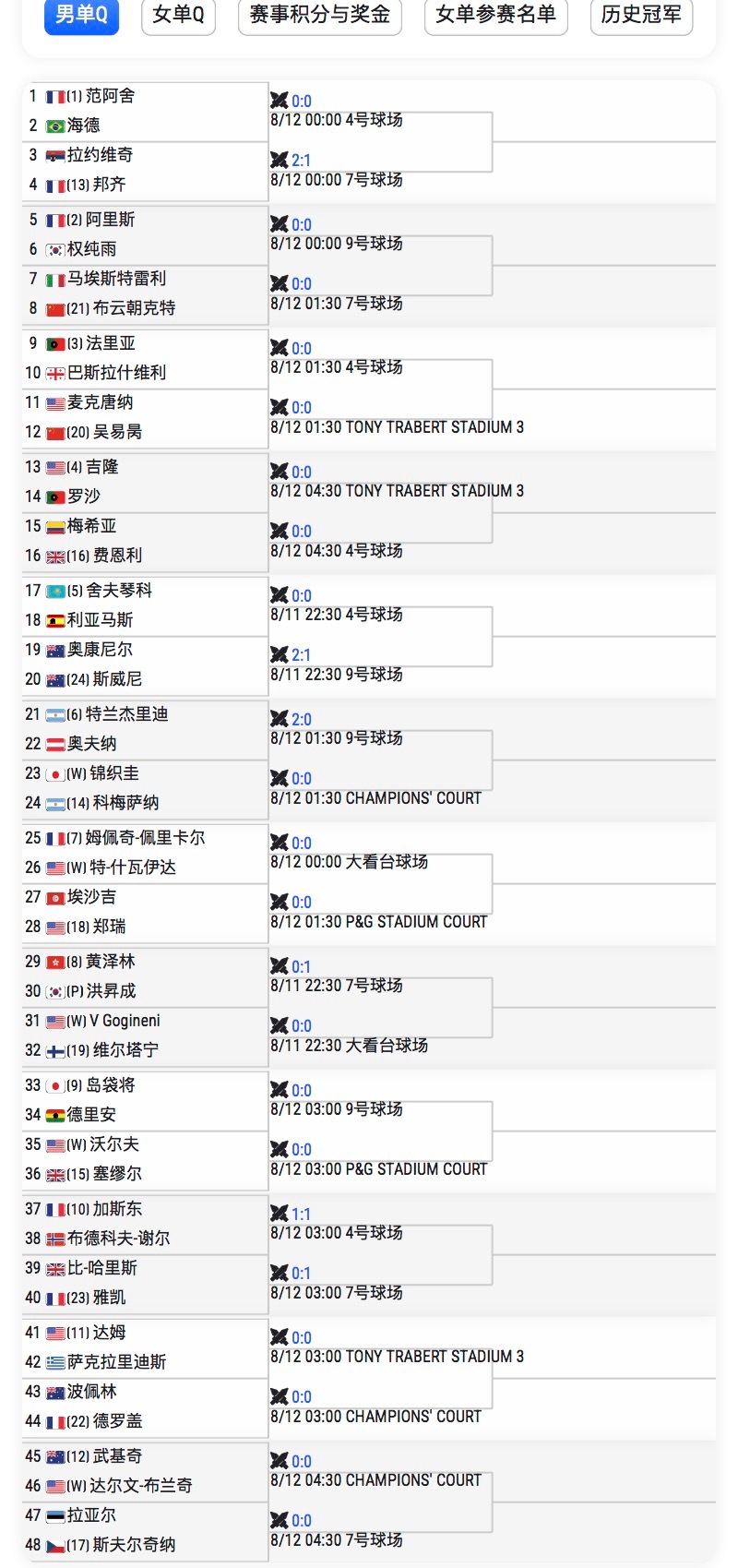The width and height of the screenshot is (738, 1568).
Task: Select player 锦织圭 in the draw
Action: coord(114,773)
